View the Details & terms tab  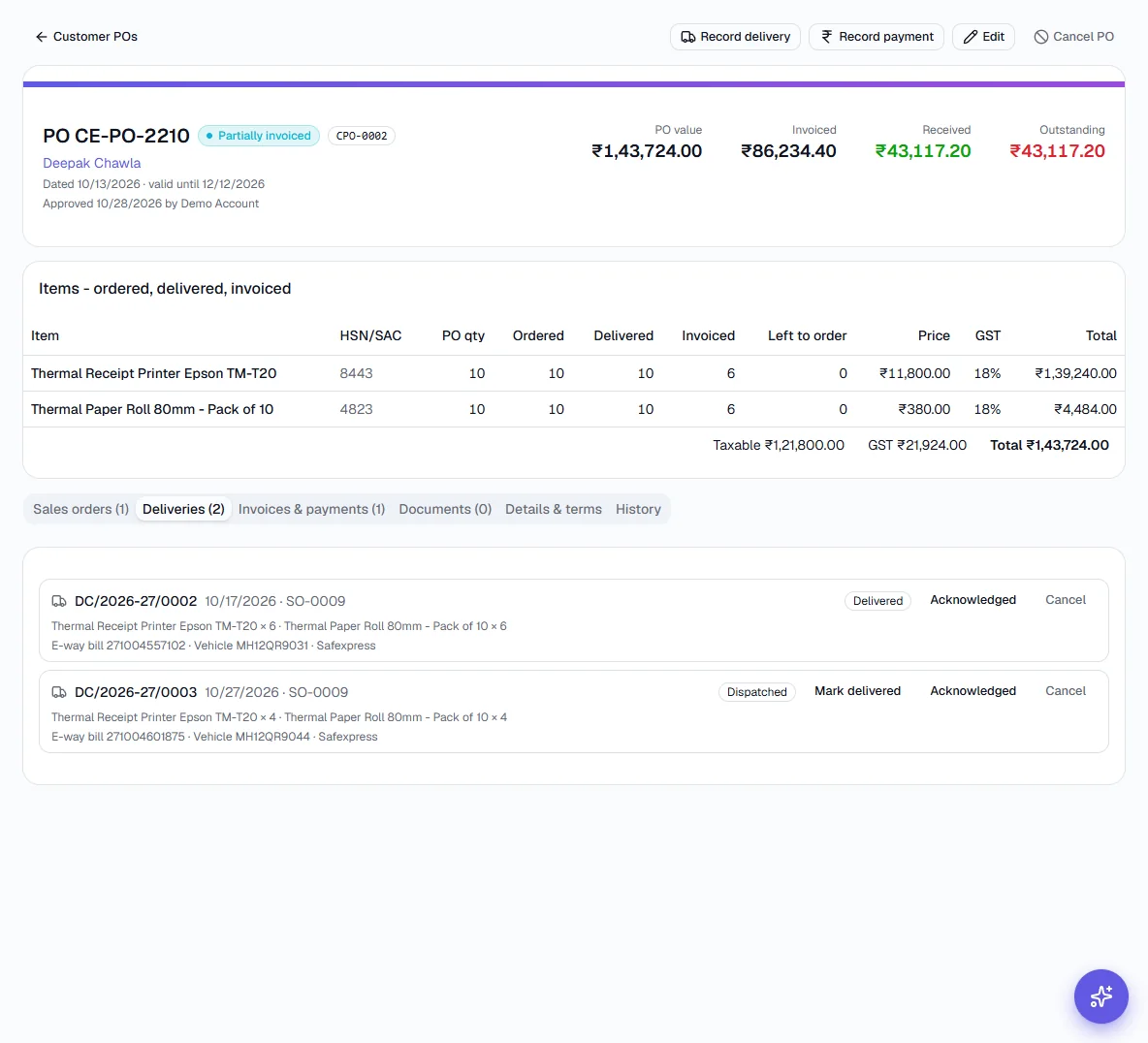click(x=554, y=510)
